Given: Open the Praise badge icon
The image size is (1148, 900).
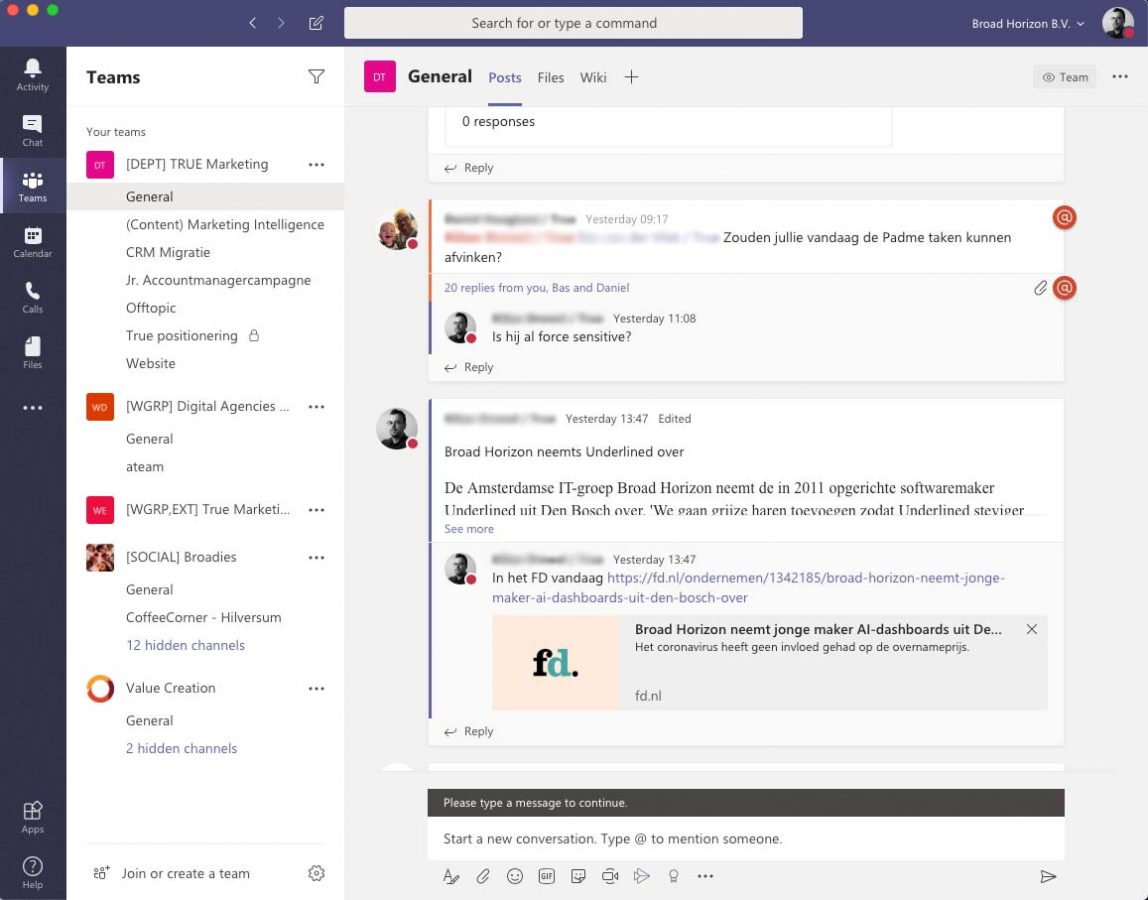Looking at the screenshot, I should (674, 876).
